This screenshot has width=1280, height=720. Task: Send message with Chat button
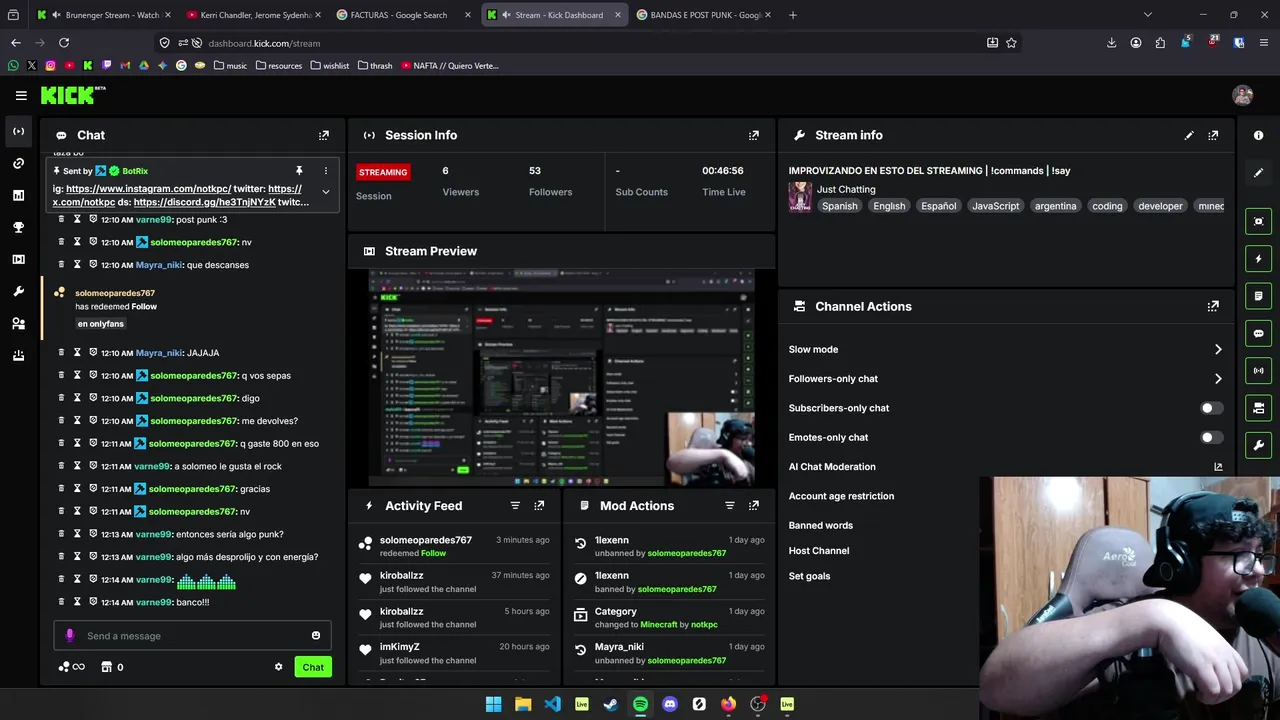pos(313,667)
